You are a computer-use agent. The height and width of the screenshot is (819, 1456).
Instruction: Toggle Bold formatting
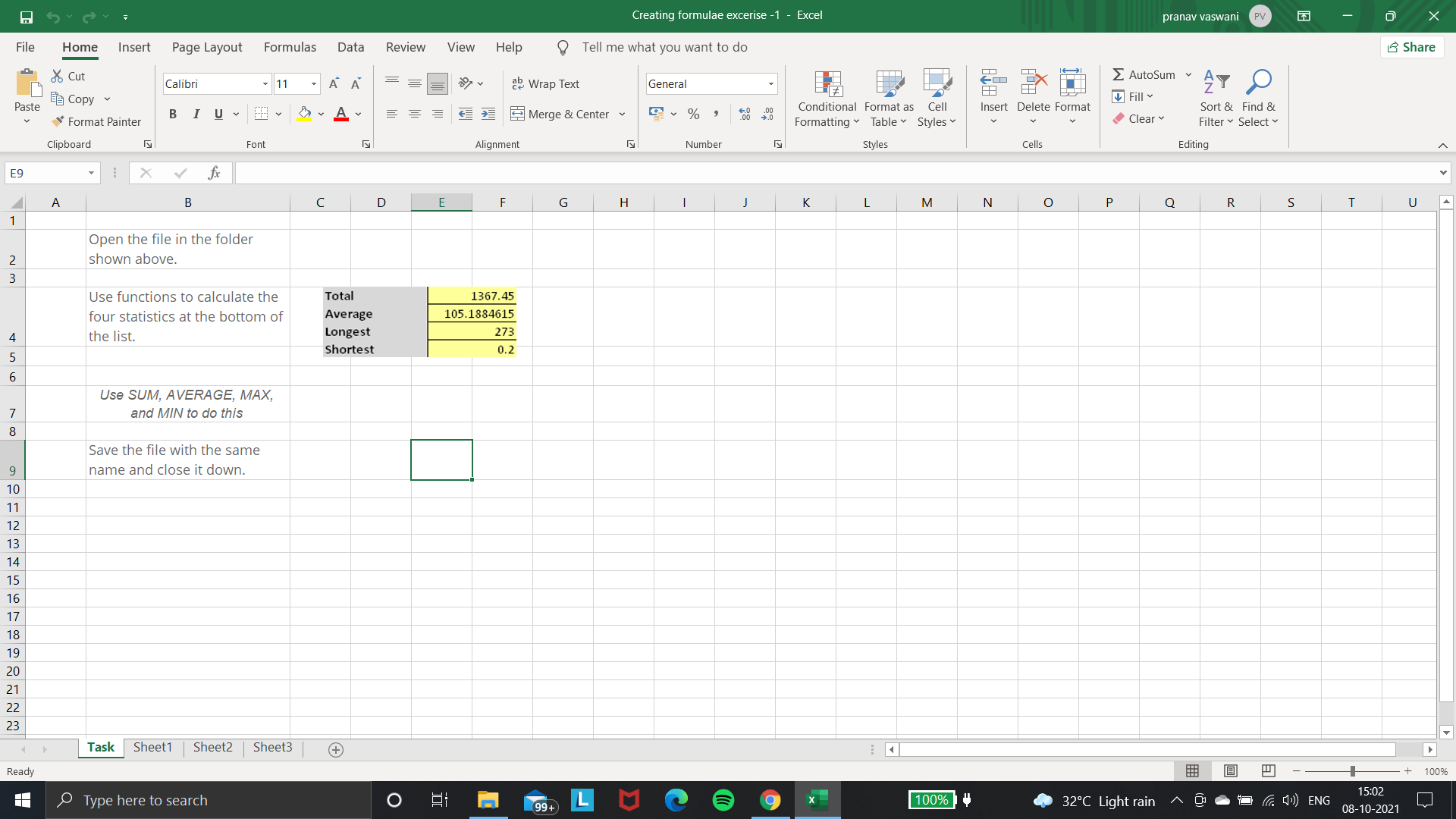[173, 114]
